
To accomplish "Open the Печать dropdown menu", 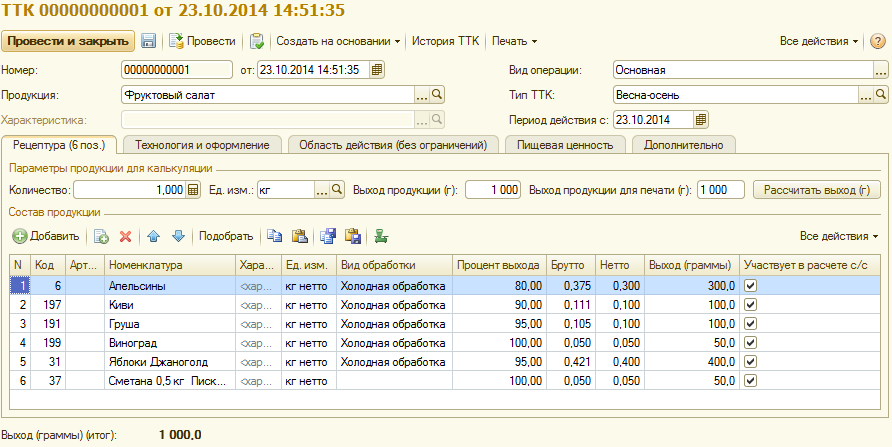I will pos(514,41).
